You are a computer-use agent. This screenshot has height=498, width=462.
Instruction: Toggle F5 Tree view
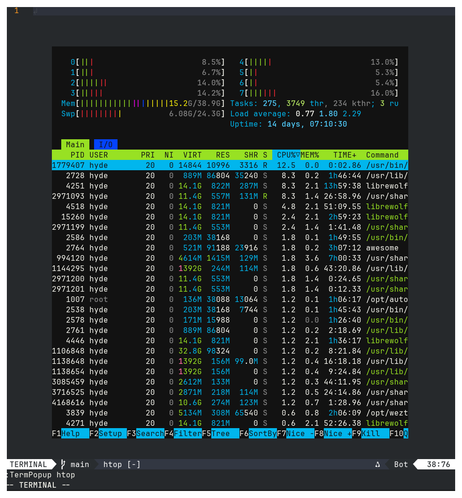tap(220, 433)
